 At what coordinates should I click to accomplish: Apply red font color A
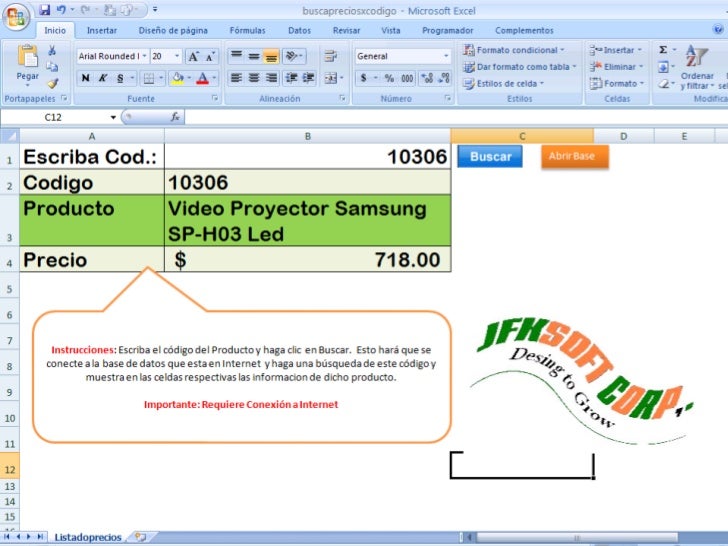[x=202, y=78]
